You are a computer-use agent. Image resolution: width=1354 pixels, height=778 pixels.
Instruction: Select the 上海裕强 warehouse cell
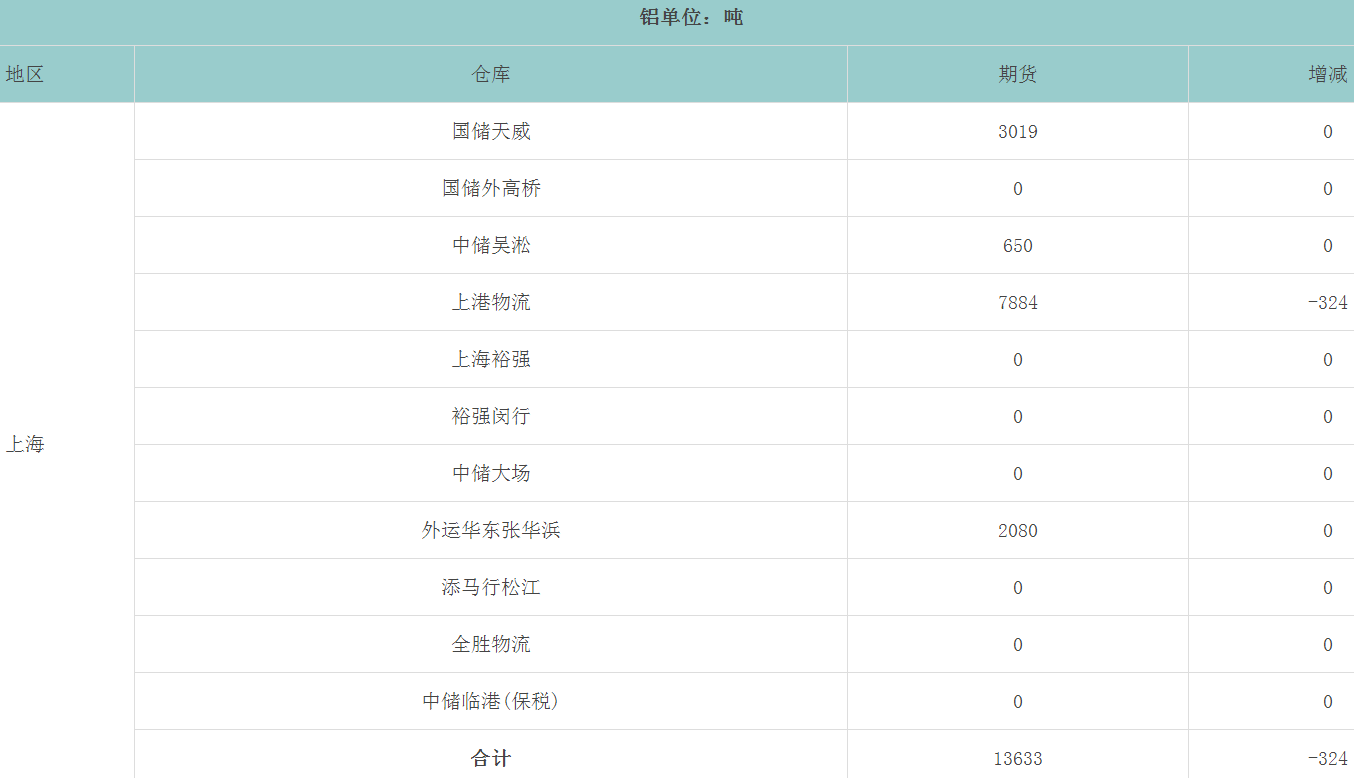(490, 359)
